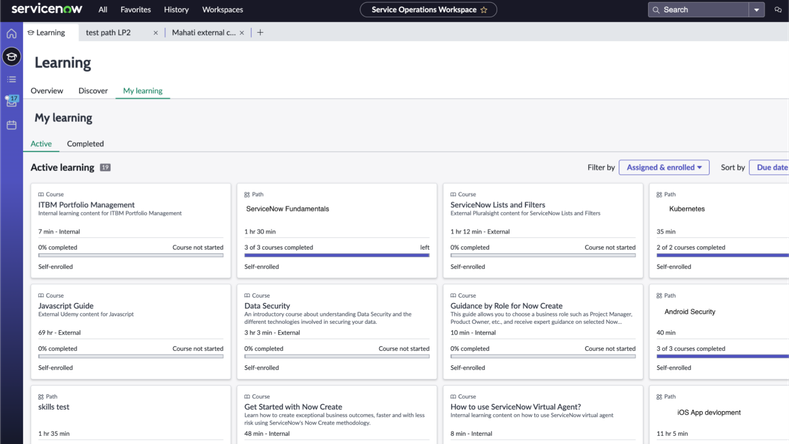Click ITBM Portfolio Management progress bar
Image resolution: width=789 pixels, height=444 pixels.
(131, 255)
